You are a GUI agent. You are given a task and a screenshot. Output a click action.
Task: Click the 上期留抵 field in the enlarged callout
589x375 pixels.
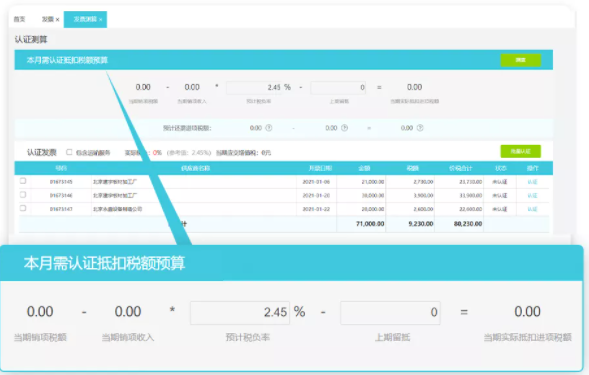390,313
